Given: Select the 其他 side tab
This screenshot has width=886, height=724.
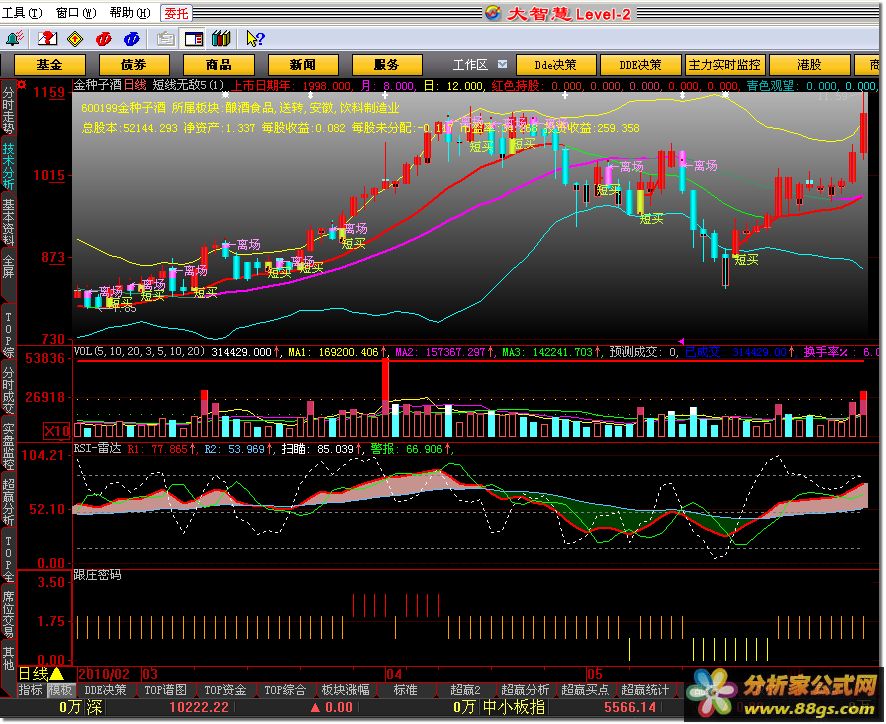Looking at the screenshot, I should click(8, 658).
